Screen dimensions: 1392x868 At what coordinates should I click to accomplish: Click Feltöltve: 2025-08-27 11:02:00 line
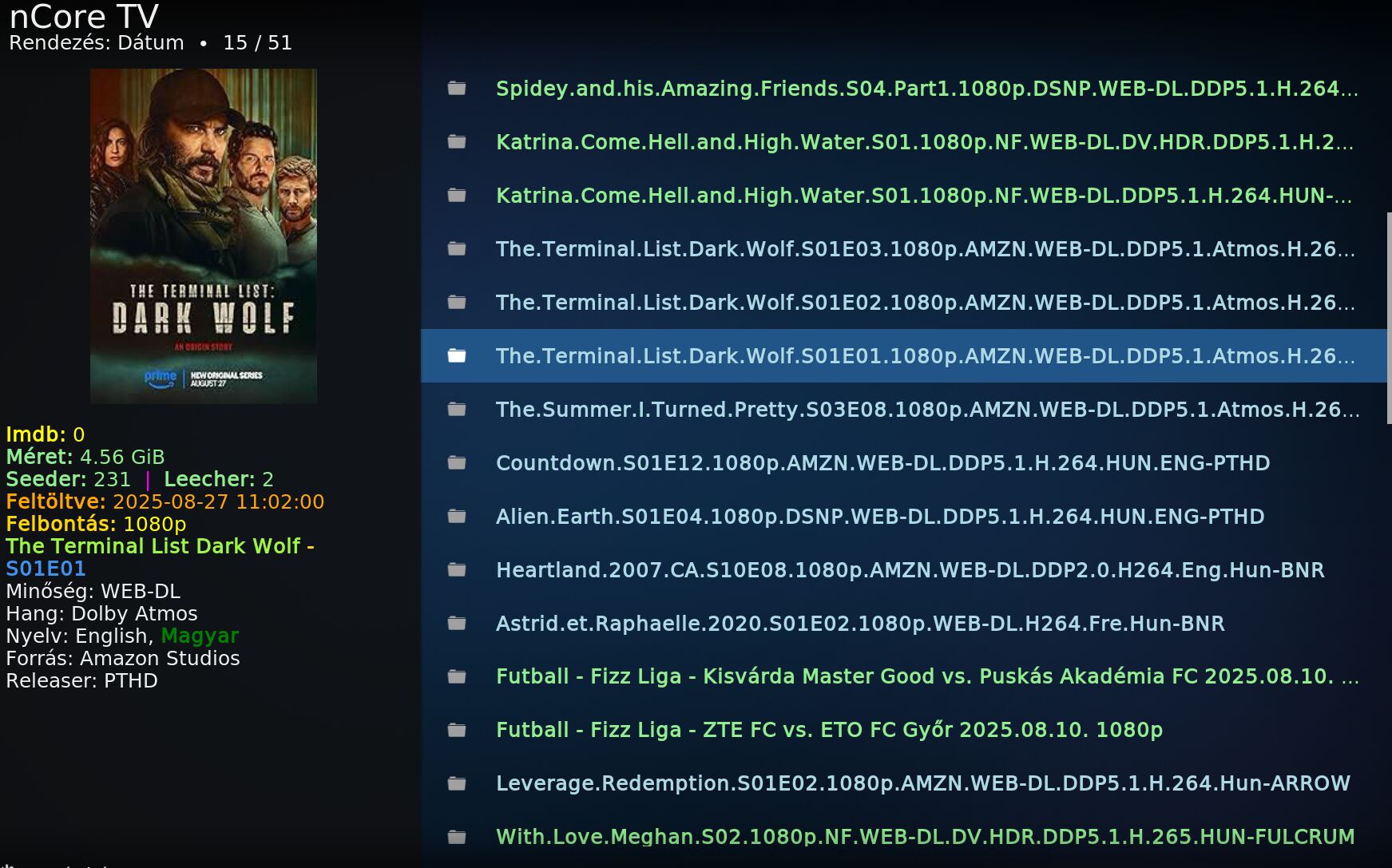165,501
